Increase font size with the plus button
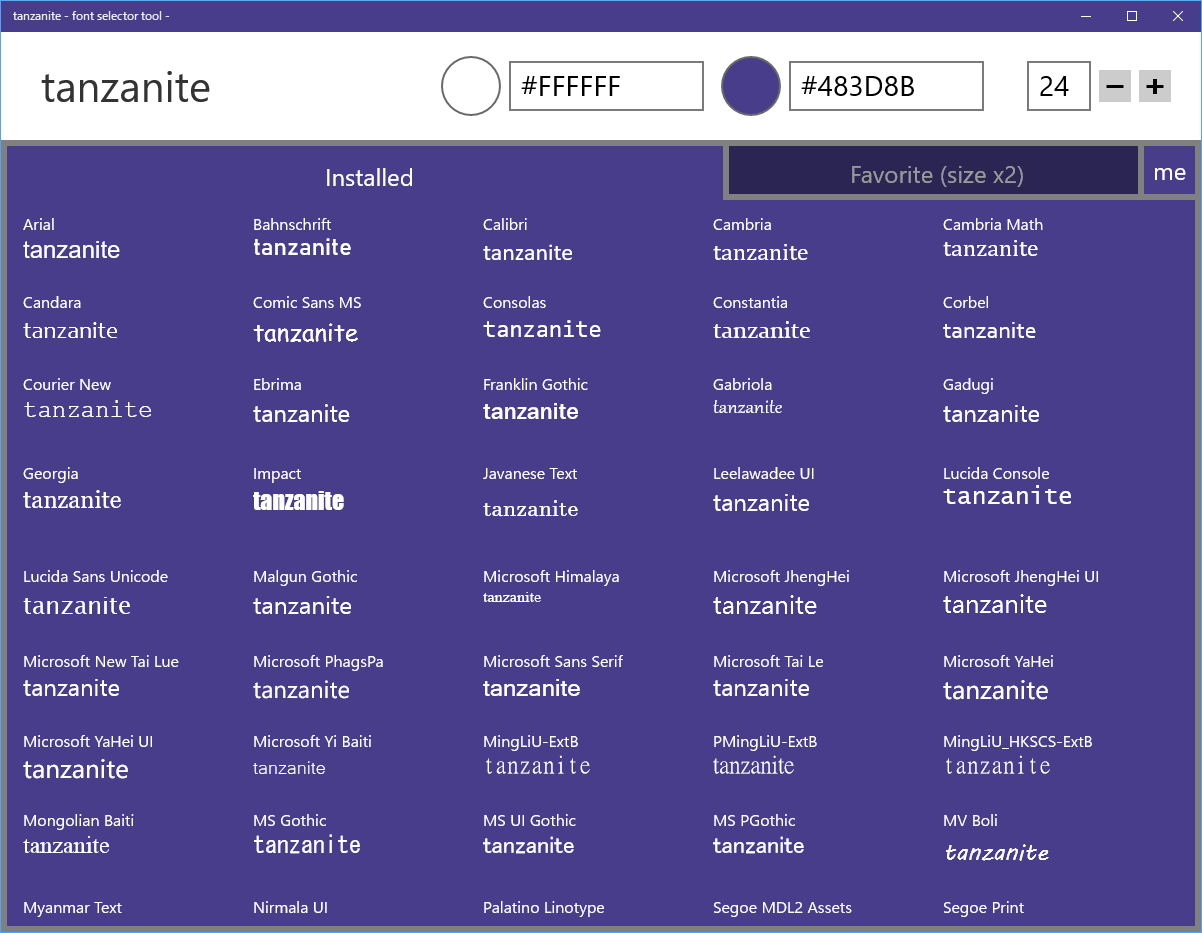Screen dimensions: 1202x933 pyautogui.click(x=1154, y=86)
